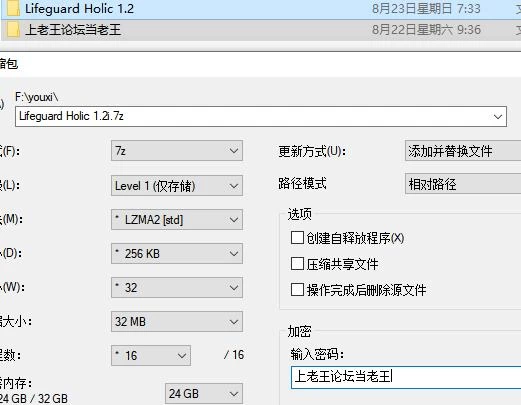This screenshot has width=521, height=405.
Task: Click the password field containing 上老王论坛当老王
Action: click(406, 377)
